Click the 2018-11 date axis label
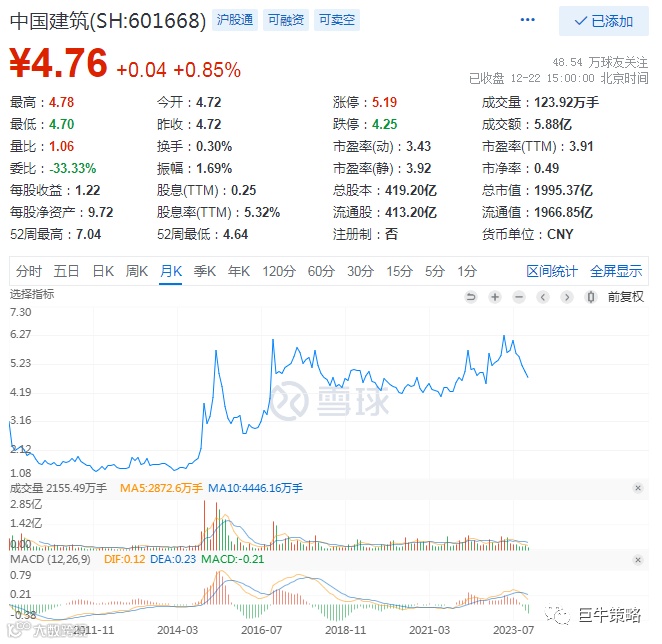Viewport: 662px width, 644px height. click(x=345, y=630)
